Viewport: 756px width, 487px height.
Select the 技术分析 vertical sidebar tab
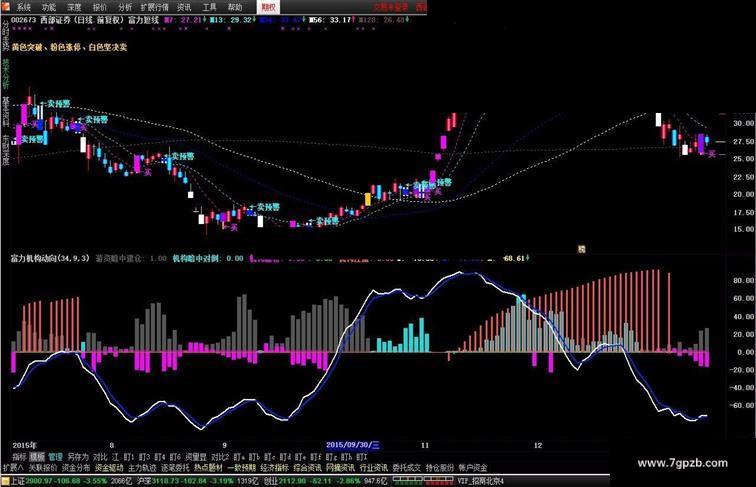pos(6,74)
